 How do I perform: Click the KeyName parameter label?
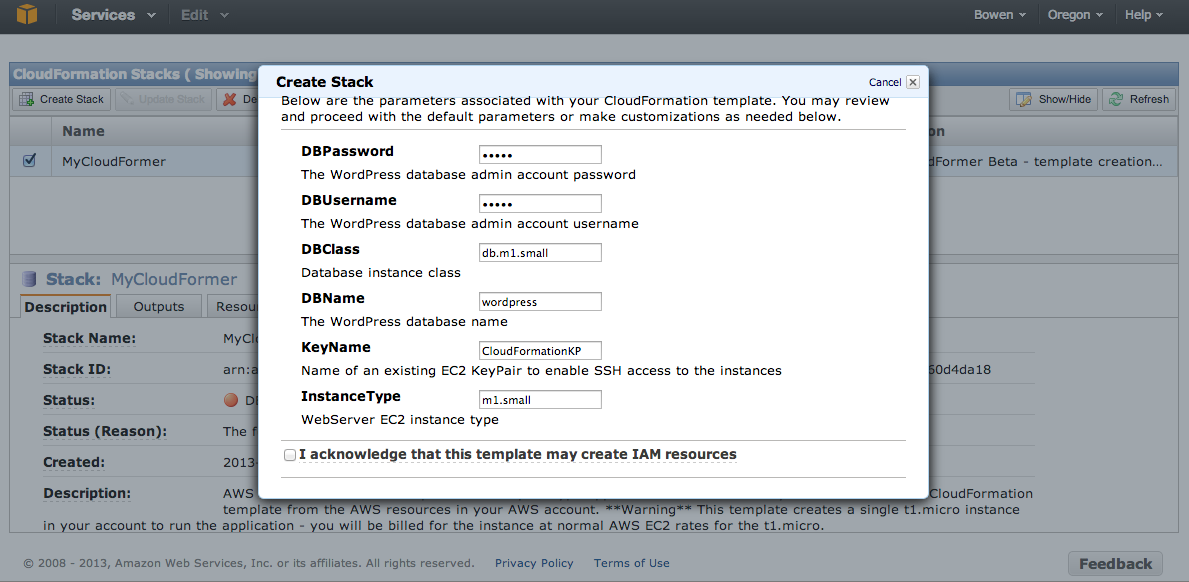pyautogui.click(x=336, y=347)
